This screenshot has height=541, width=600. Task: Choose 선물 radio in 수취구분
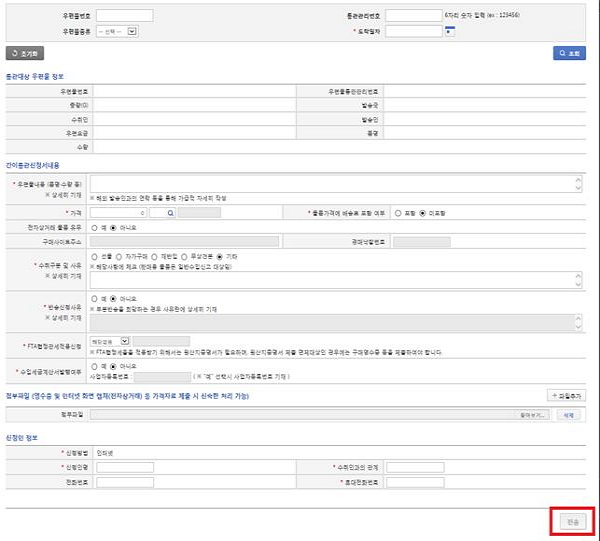tap(93, 256)
